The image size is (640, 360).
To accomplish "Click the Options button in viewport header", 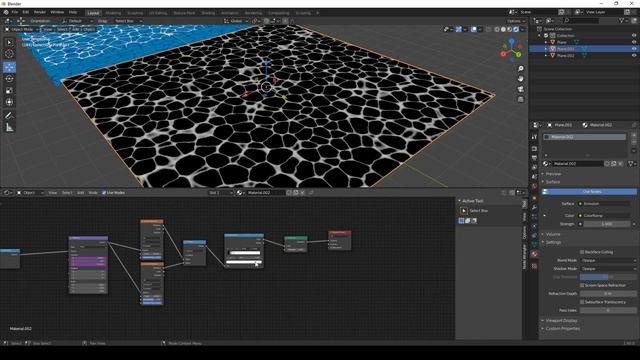I will click(516, 21).
